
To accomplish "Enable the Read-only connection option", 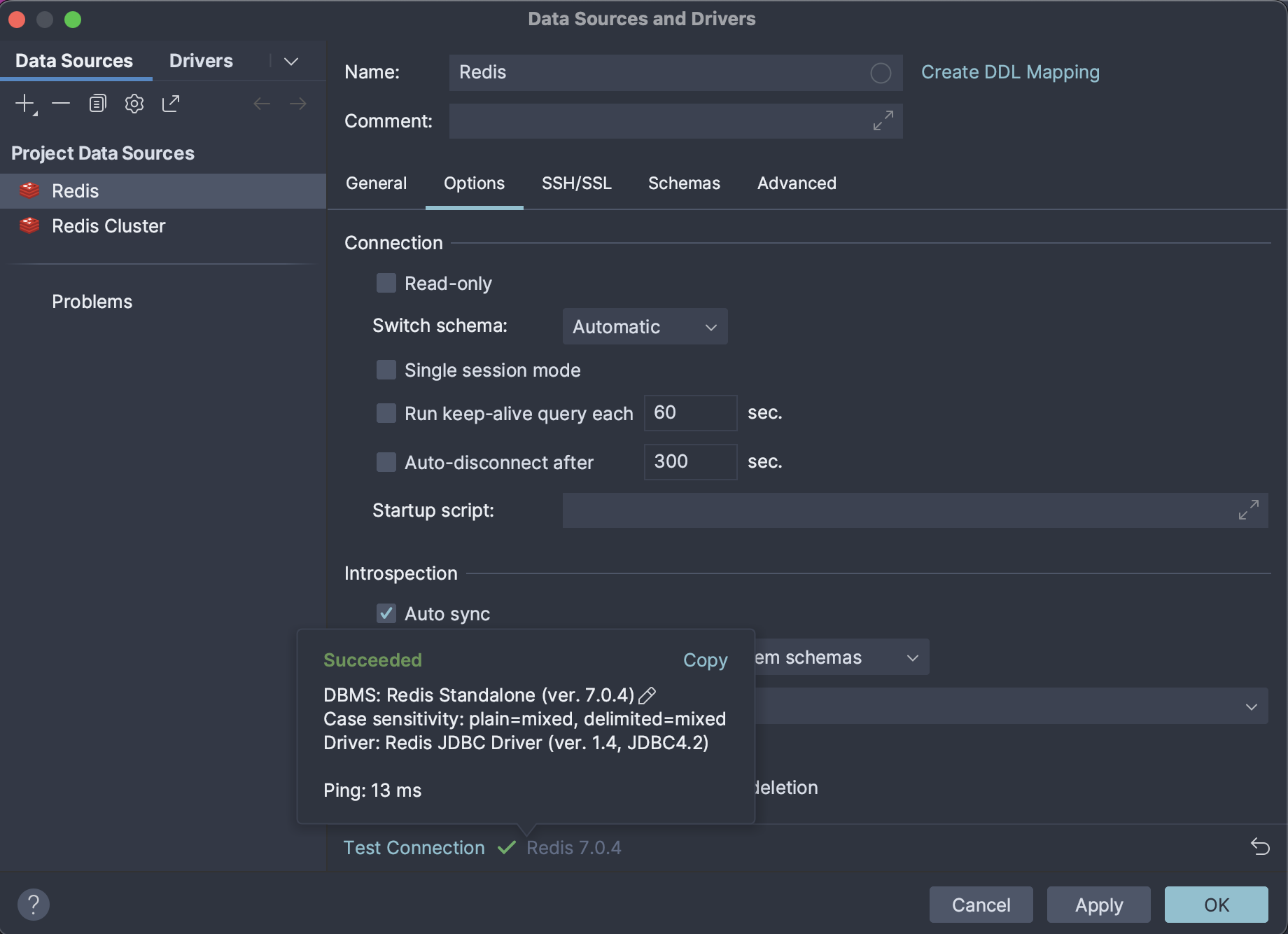I will pyautogui.click(x=386, y=283).
